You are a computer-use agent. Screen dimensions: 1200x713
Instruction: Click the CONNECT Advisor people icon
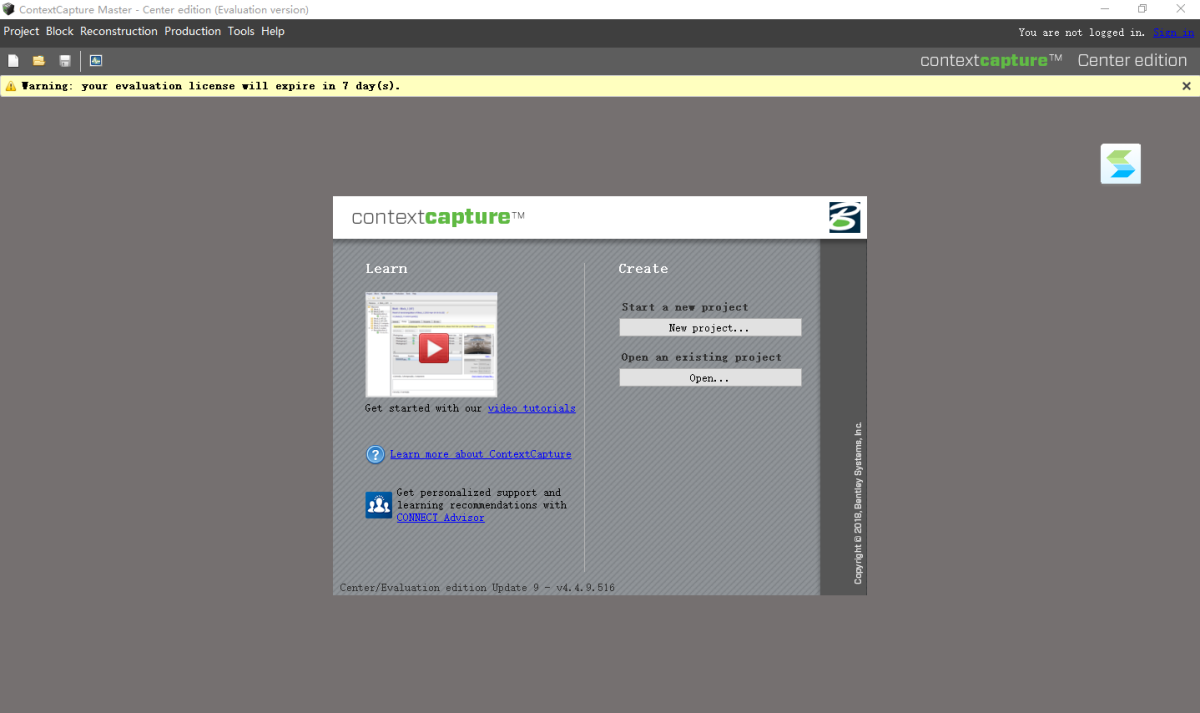(x=378, y=505)
